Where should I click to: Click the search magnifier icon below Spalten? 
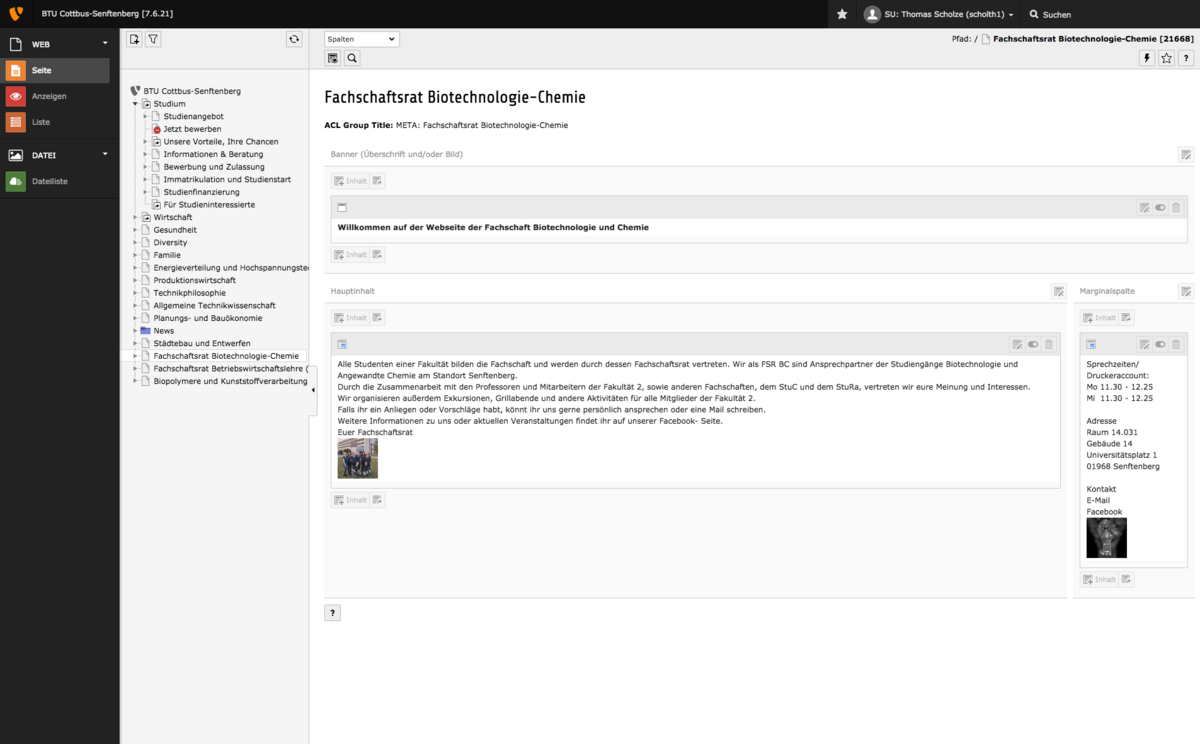[x=352, y=59]
